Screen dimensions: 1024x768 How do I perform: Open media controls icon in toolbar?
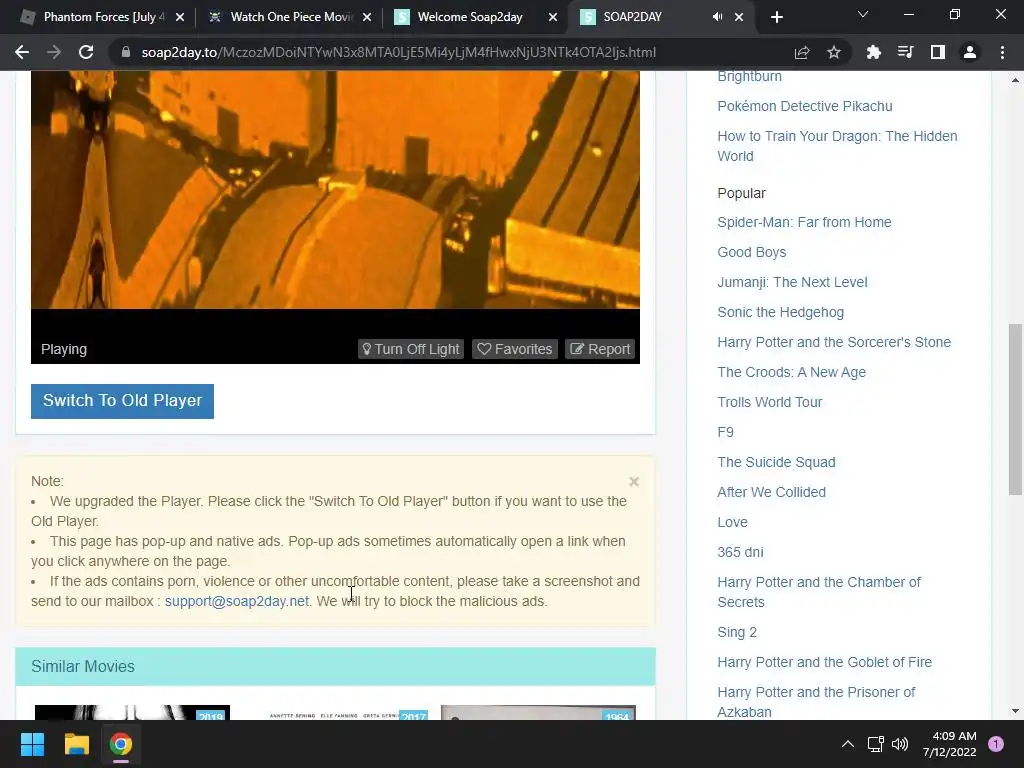905,52
